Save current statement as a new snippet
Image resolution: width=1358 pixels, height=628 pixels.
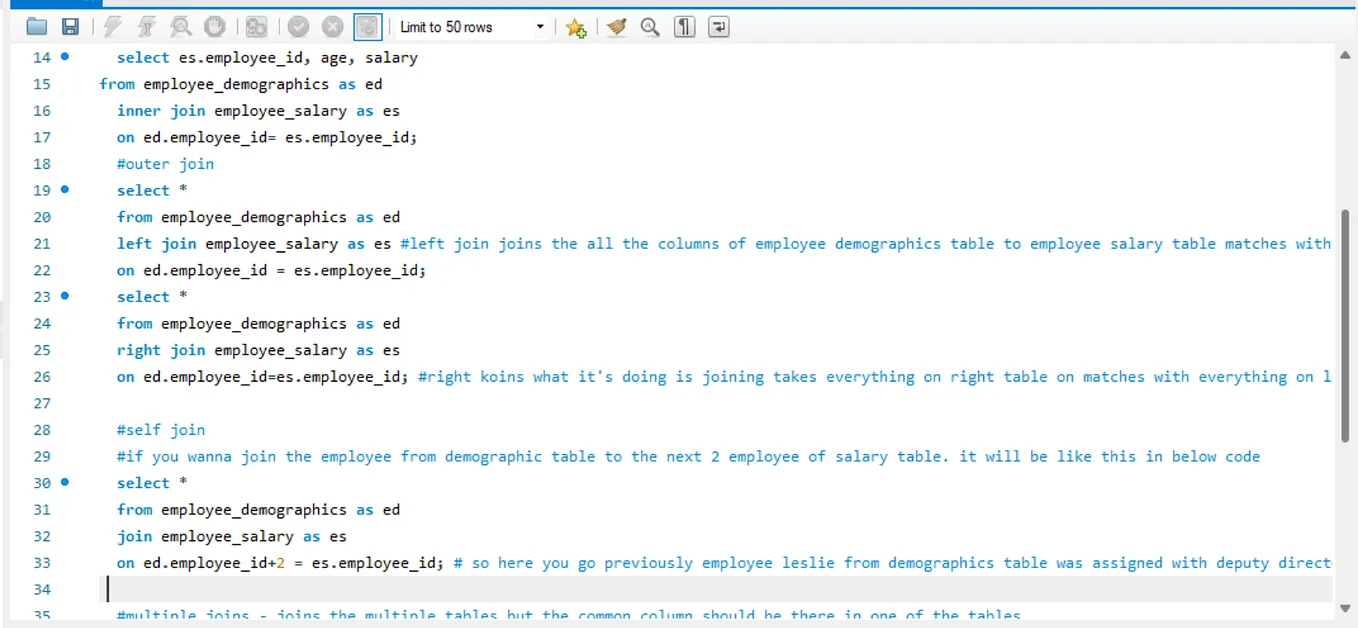coord(576,27)
